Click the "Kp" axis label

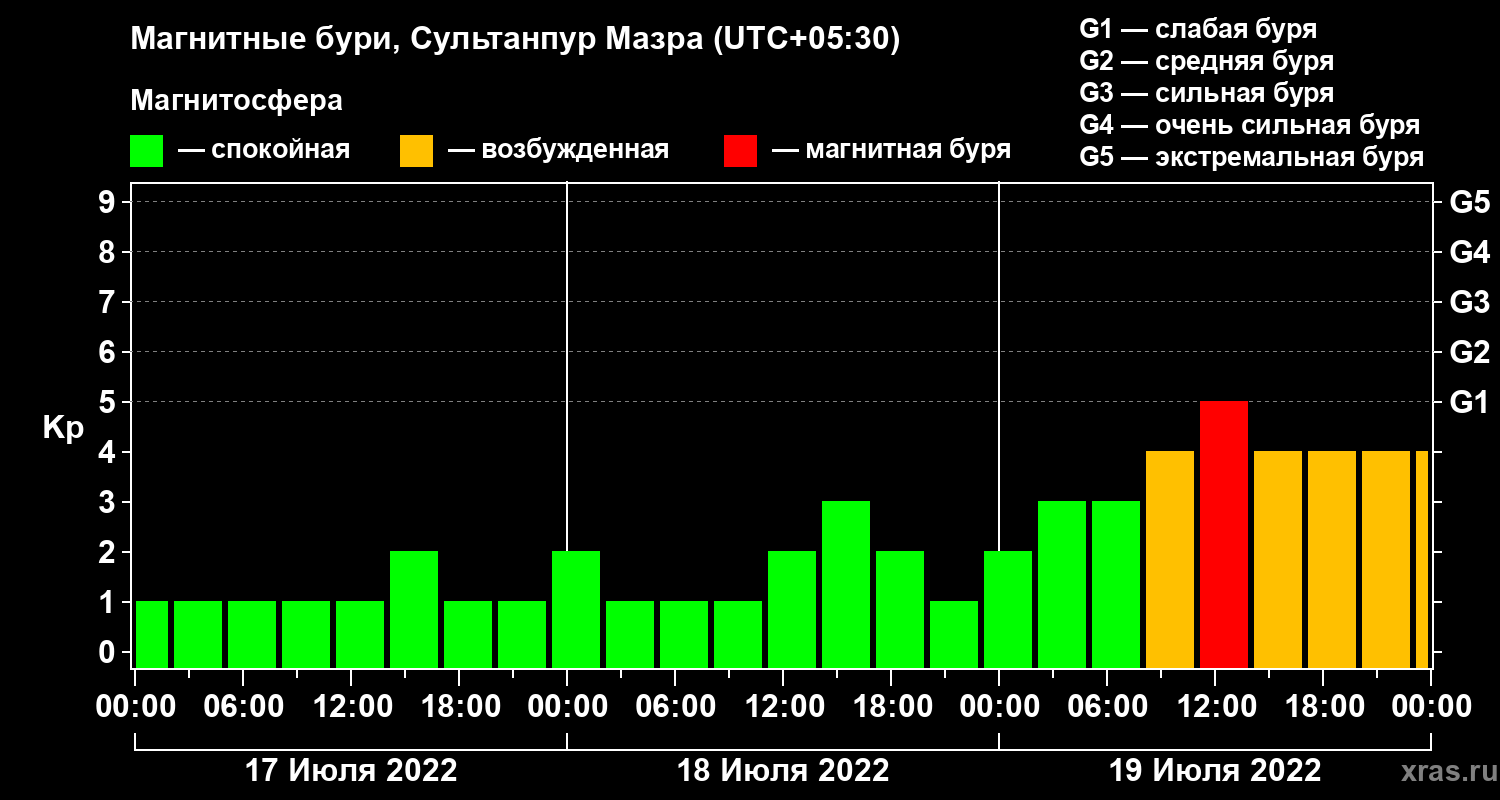pos(63,428)
